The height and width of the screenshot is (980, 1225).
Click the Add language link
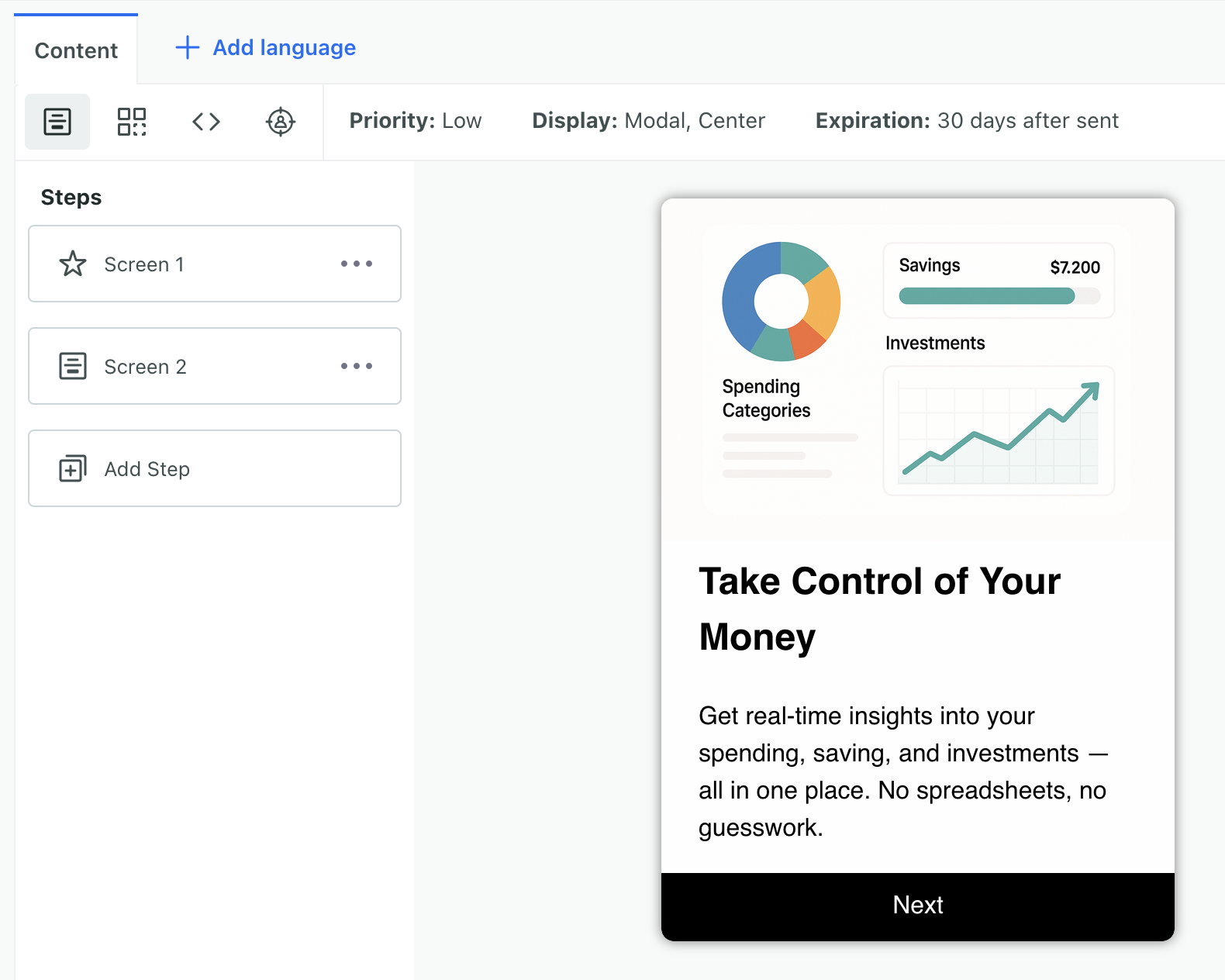coord(285,48)
